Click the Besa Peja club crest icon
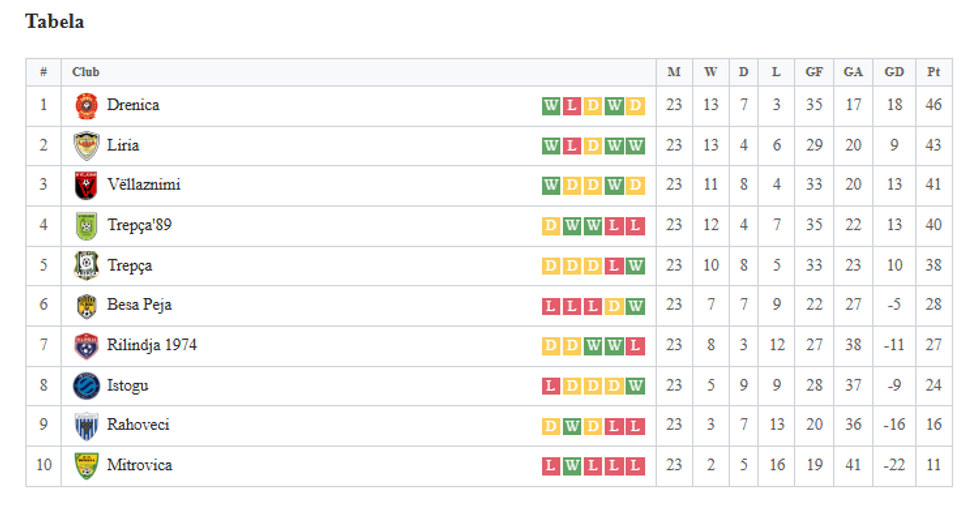Image resolution: width=980 pixels, height=509 pixels. tap(87, 306)
